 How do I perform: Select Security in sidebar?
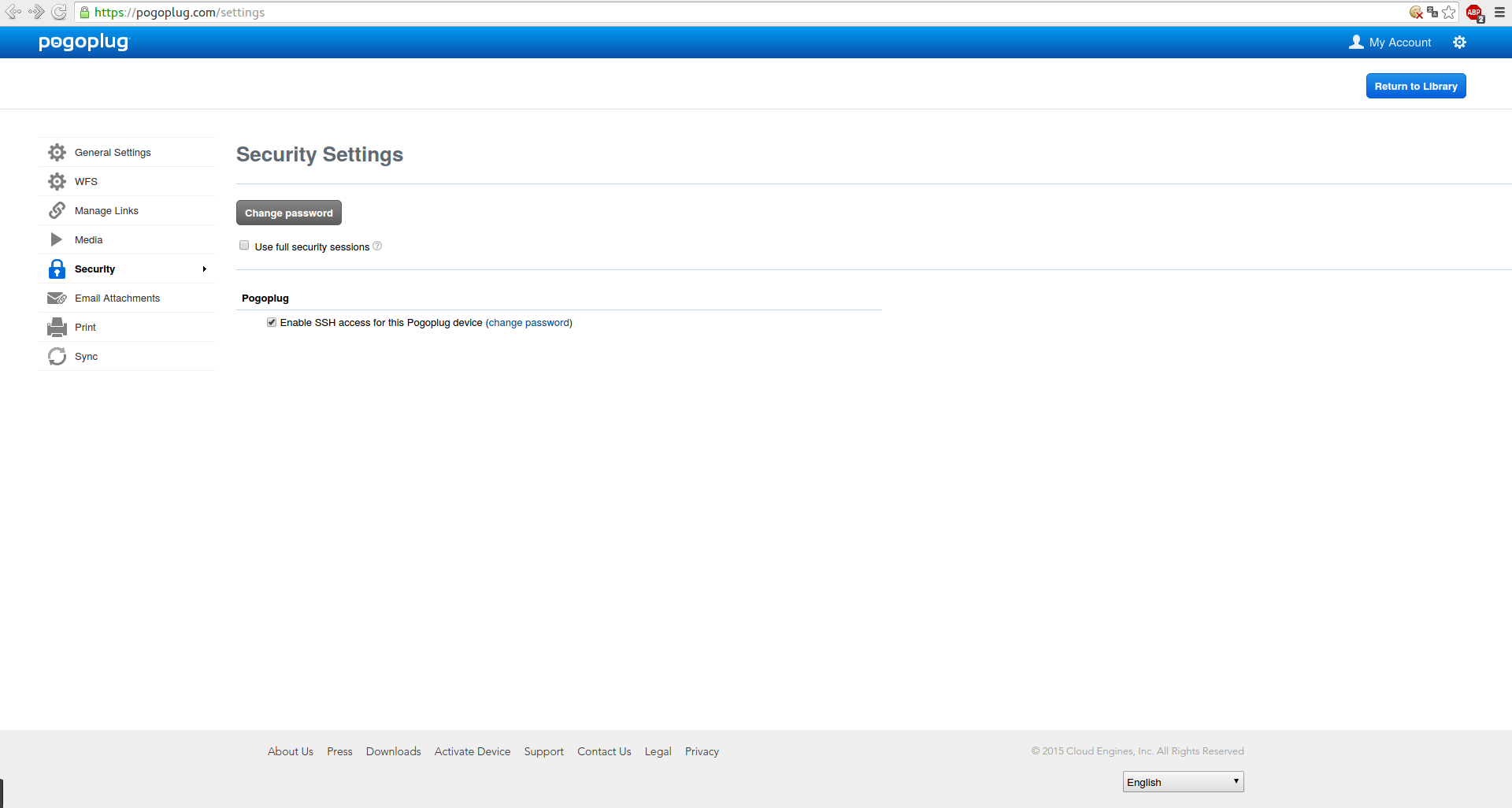[x=127, y=269]
